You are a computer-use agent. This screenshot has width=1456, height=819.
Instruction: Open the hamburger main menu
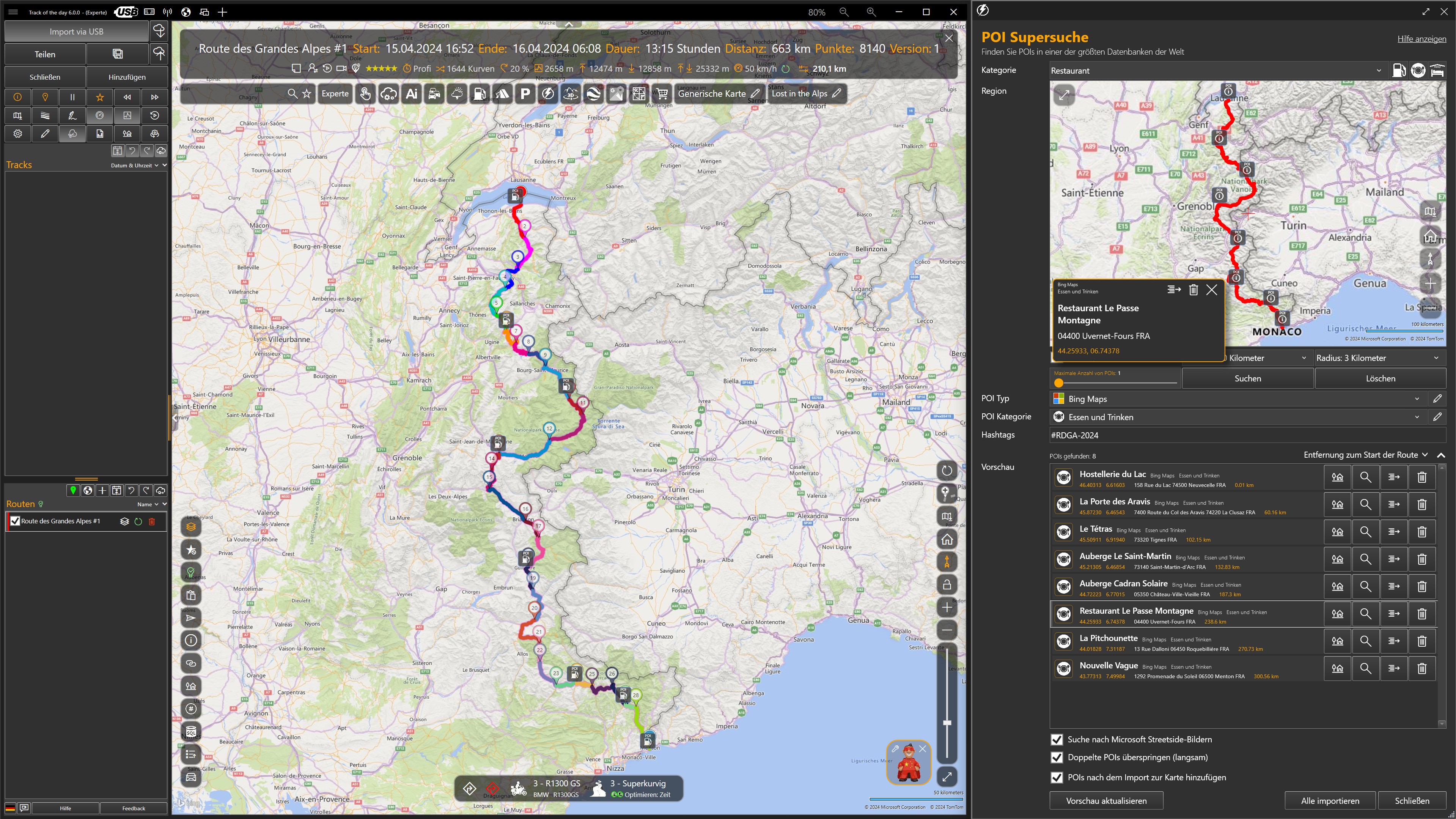click(13, 12)
